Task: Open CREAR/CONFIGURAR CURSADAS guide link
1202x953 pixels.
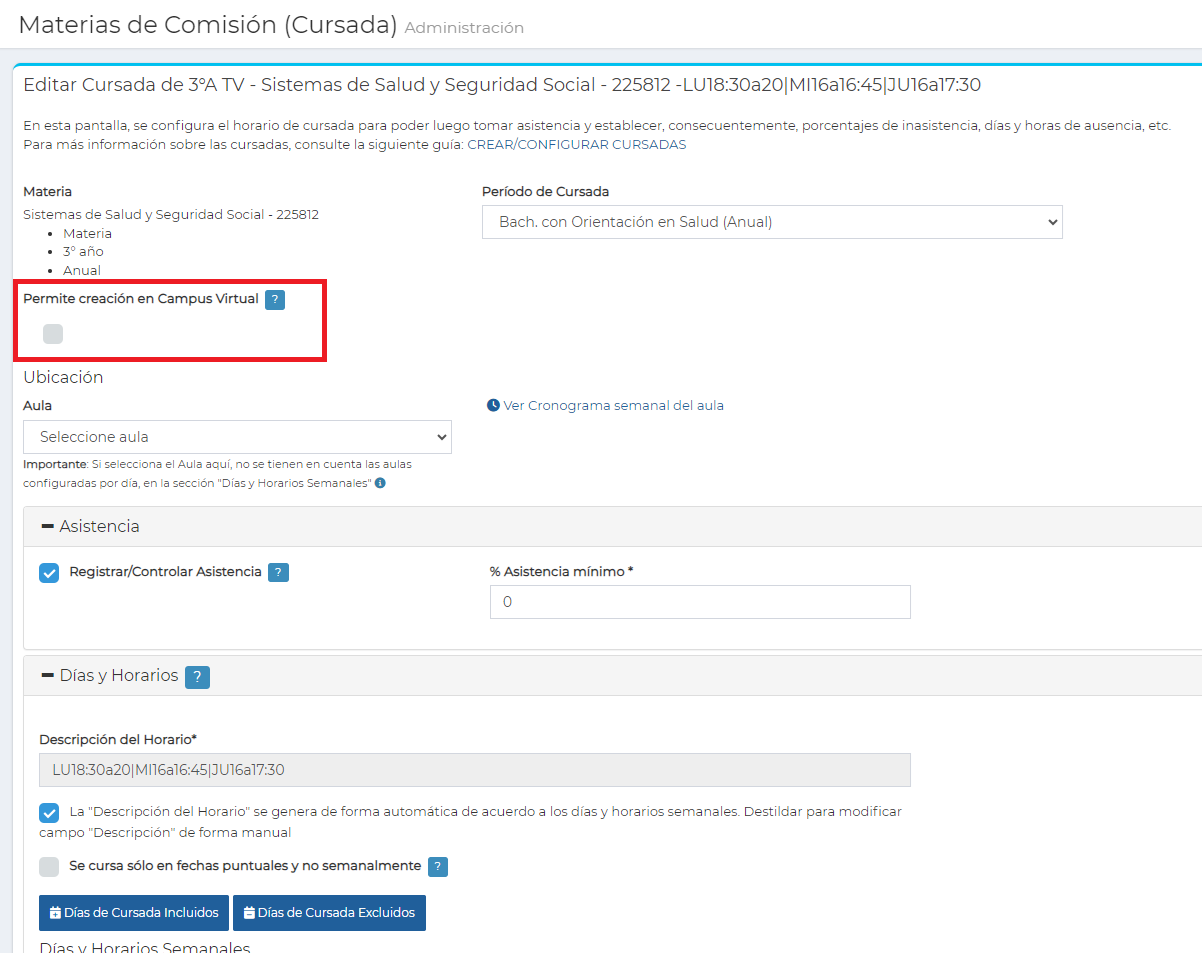Action: coord(577,144)
